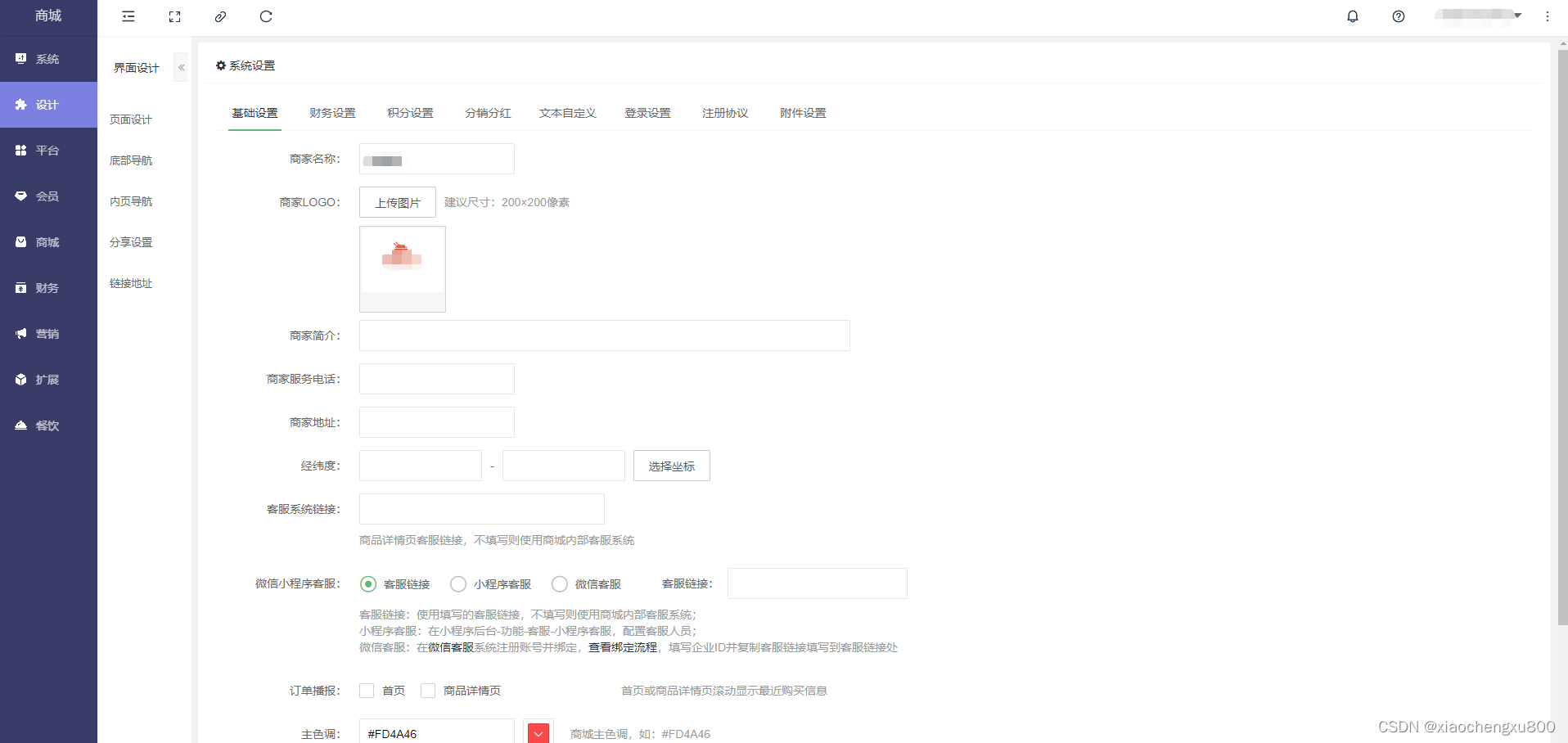Image resolution: width=1568 pixels, height=743 pixels.
Task: Open the 营销 megaphone sidebar icon
Action: [21, 334]
